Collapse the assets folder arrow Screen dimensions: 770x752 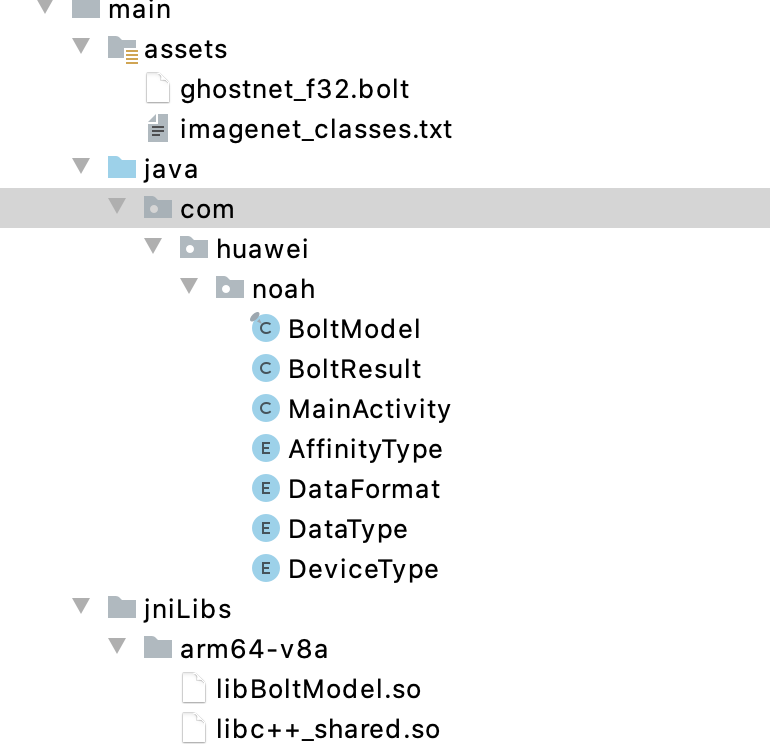coord(82,47)
